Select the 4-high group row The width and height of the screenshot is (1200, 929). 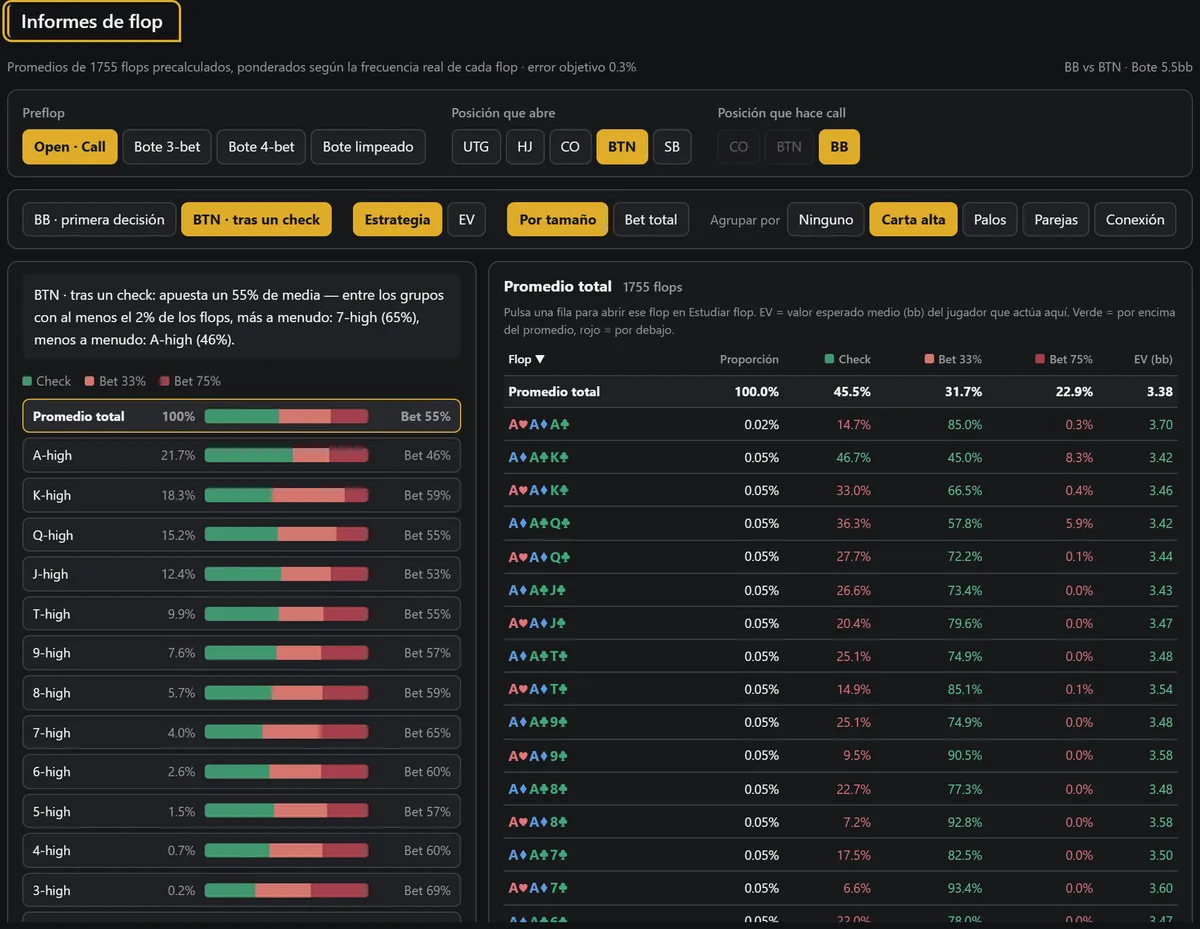[x=241, y=851]
